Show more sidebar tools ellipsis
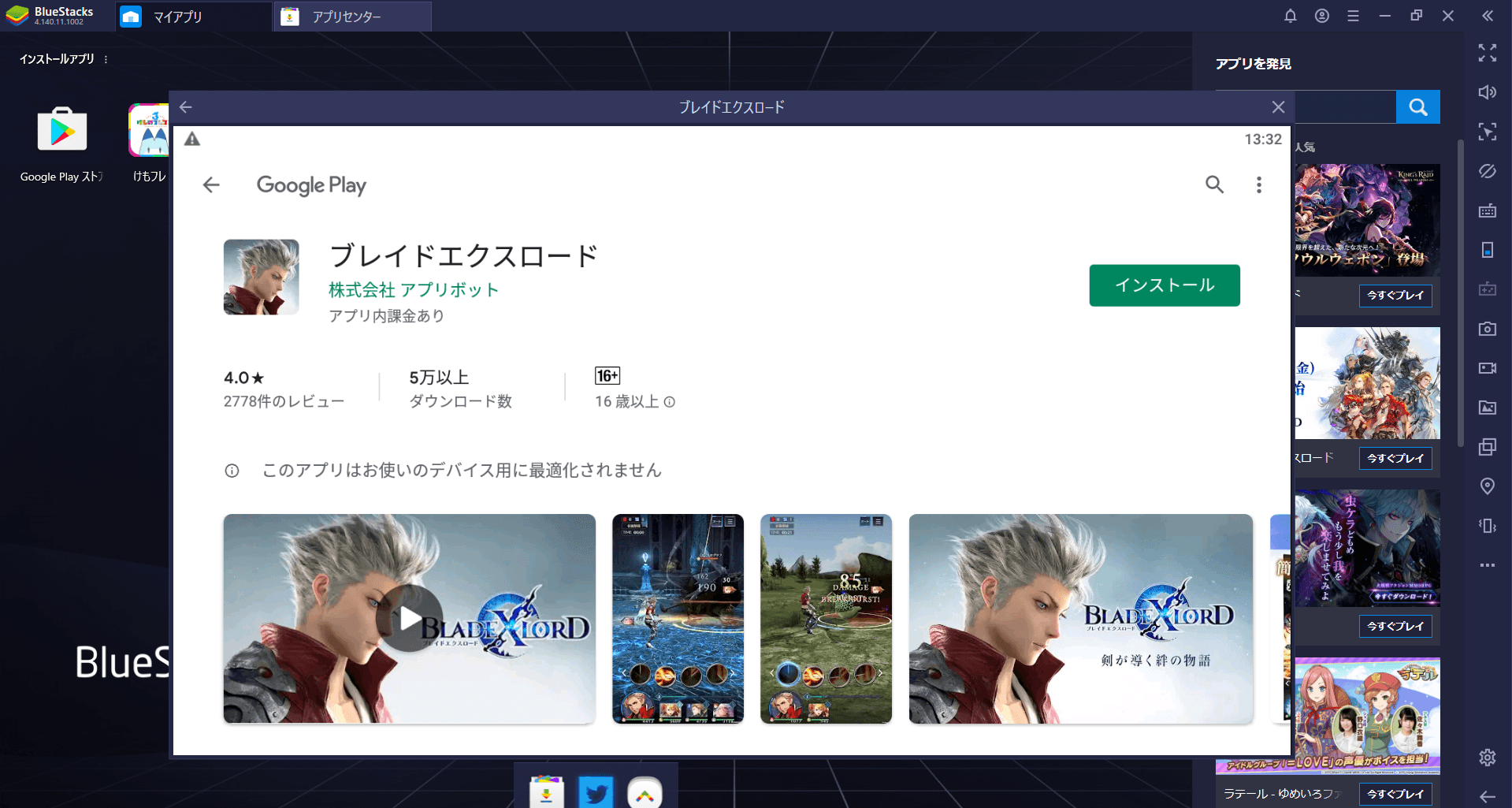Screen dimensions: 1512x808 click(x=1488, y=565)
